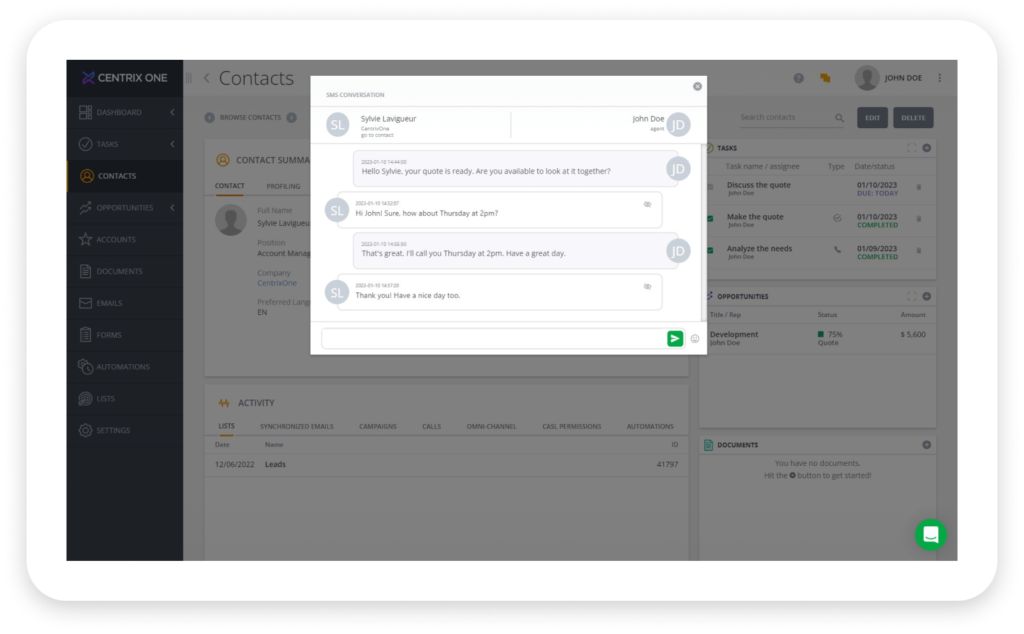Click the green send message icon
Image resolution: width=1024 pixels, height=634 pixels.
[x=675, y=338]
